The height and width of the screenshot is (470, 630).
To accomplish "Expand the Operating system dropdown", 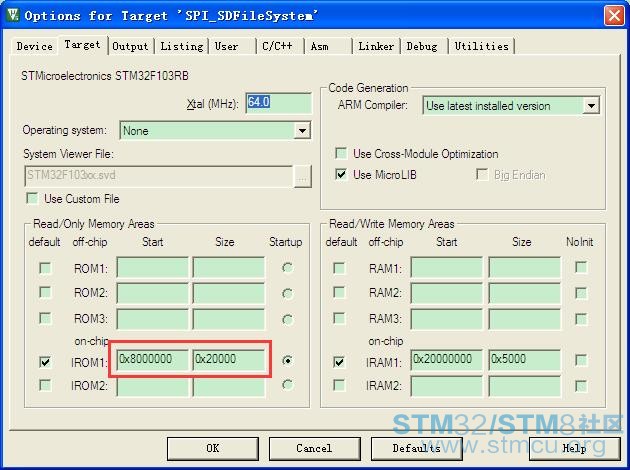I will [x=302, y=131].
